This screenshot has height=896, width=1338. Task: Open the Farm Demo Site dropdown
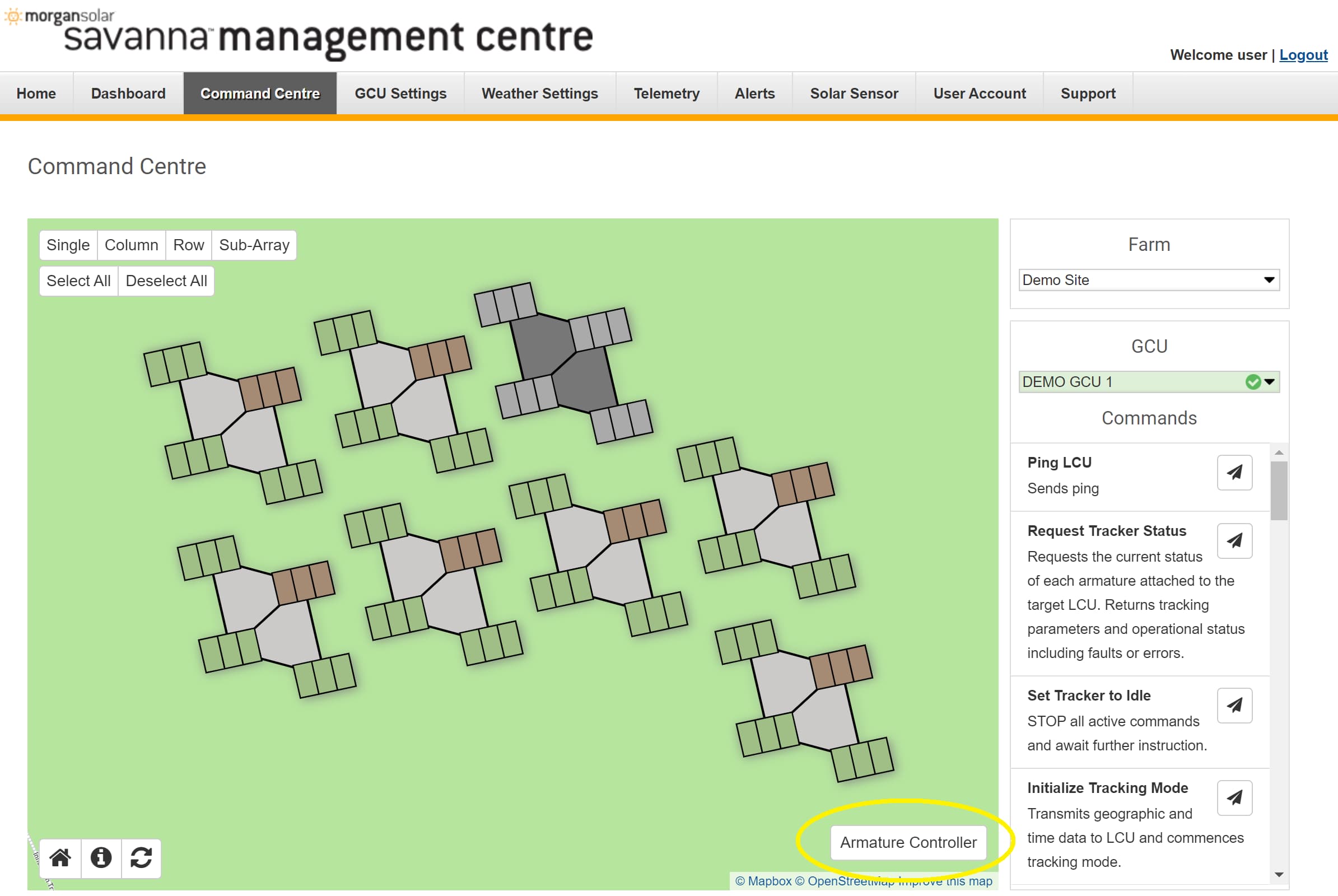tap(1148, 280)
